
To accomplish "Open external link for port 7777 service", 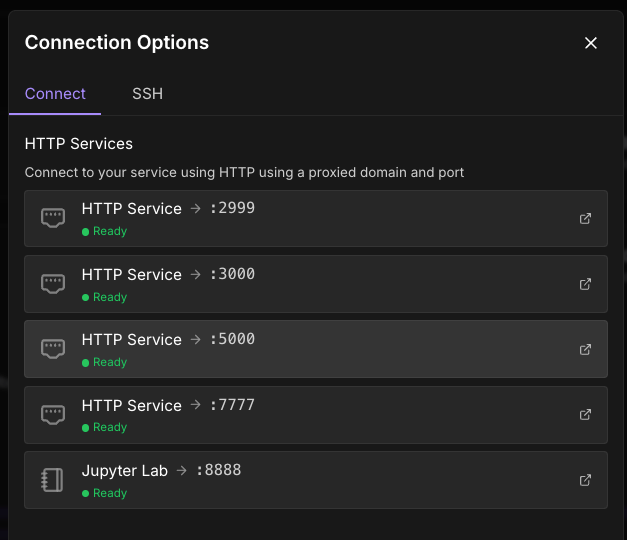I will [x=585, y=415].
